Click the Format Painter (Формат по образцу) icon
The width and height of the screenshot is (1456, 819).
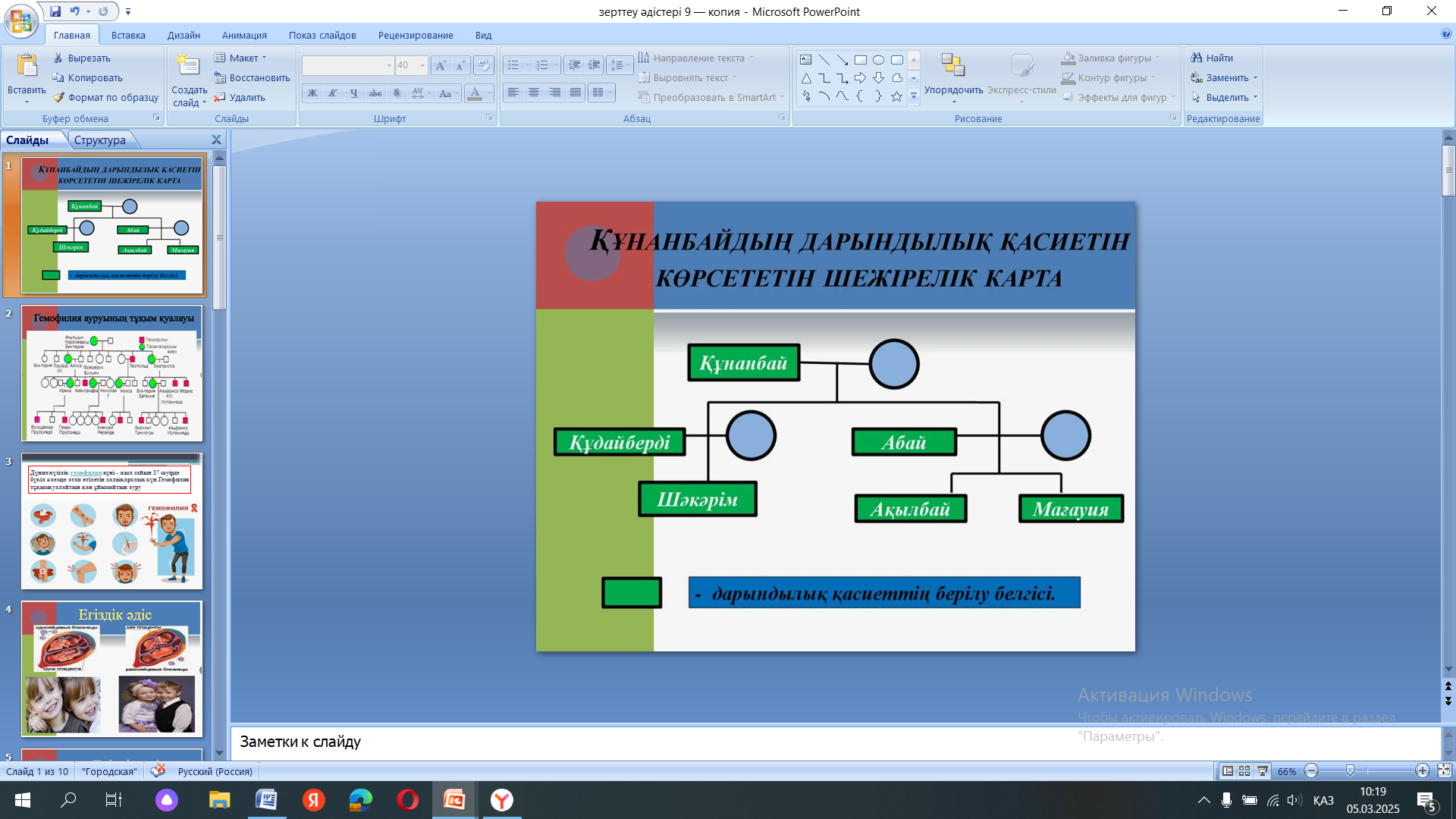click(x=58, y=97)
